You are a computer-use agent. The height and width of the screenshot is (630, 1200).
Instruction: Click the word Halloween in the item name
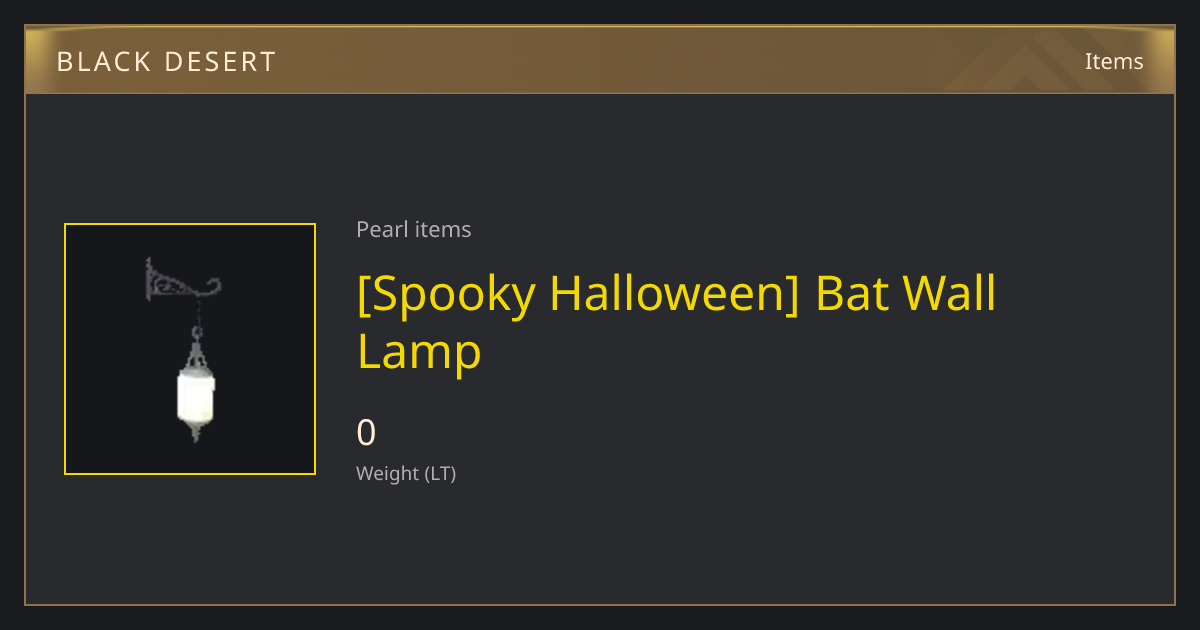pyautogui.click(x=674, y=293)
